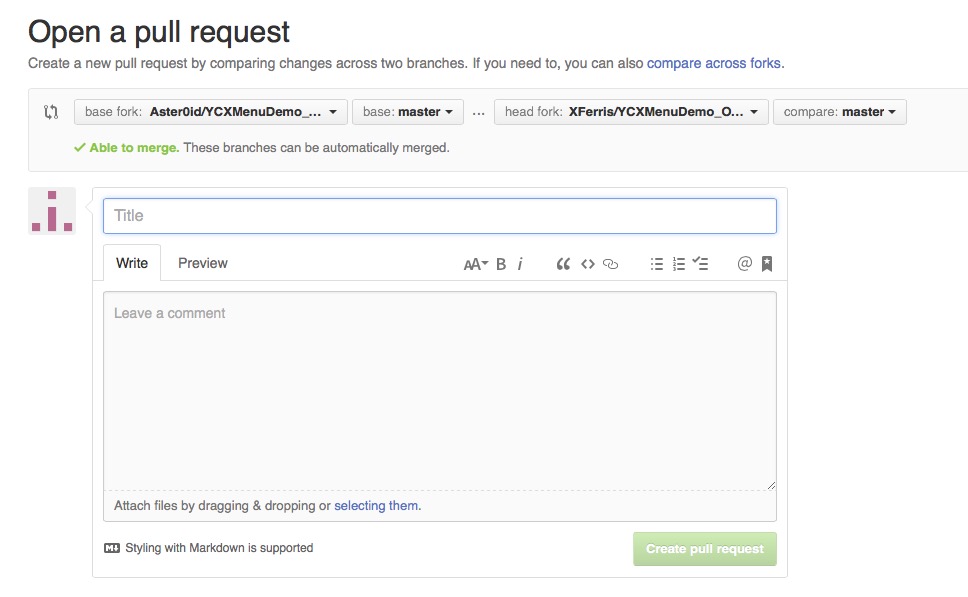968x597 pixels.
Task: Insert a bulleted list
Action: (657, 264)
